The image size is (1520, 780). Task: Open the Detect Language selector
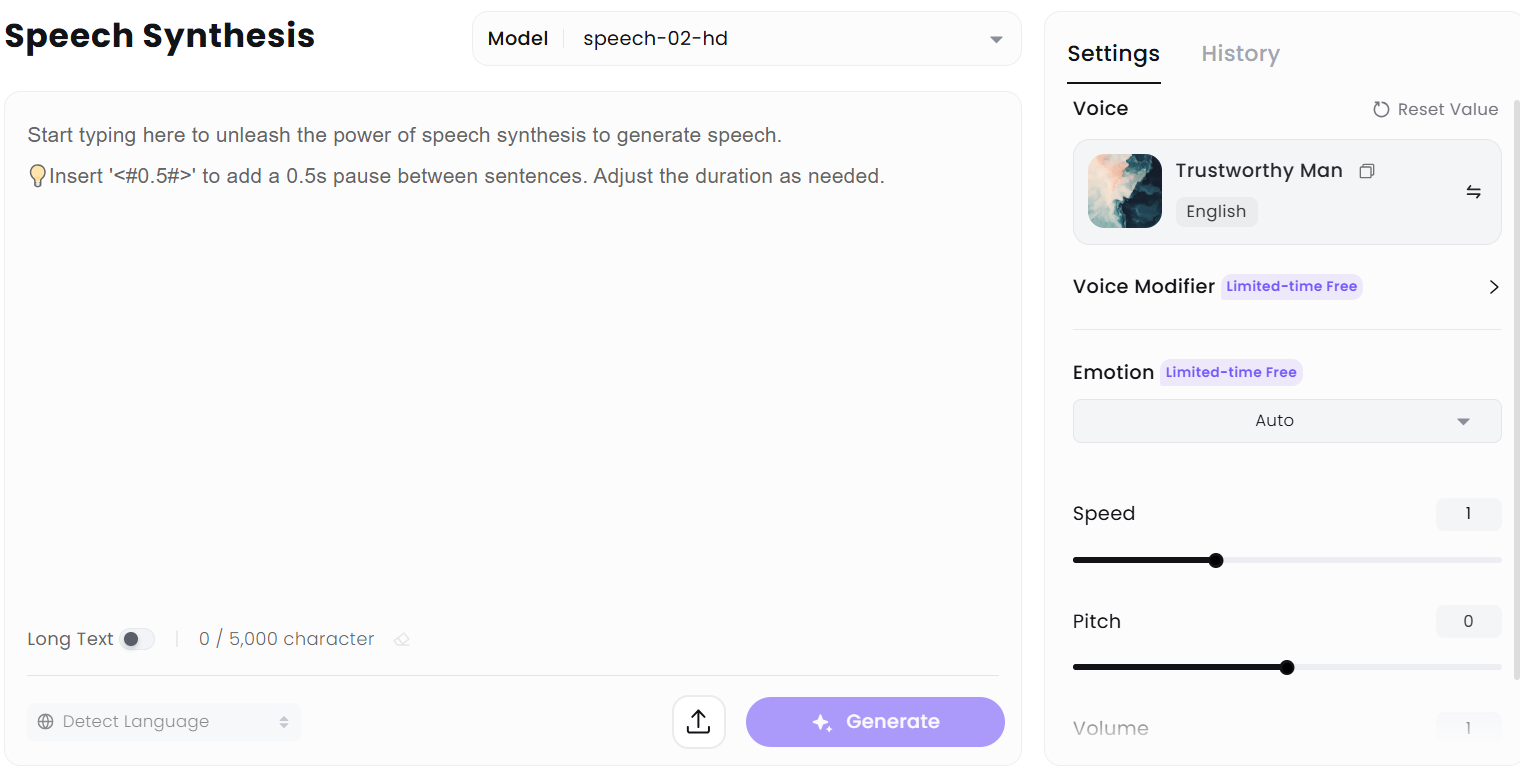(164, 722)
